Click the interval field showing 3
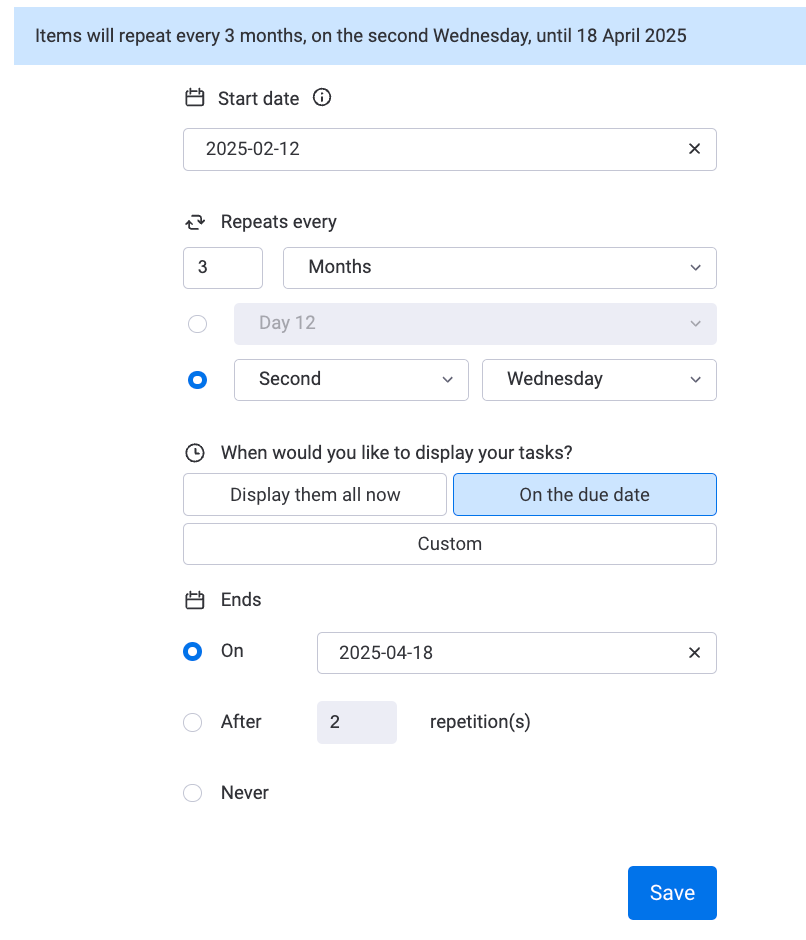Screen dimensions: 806x940 (222, 268)
